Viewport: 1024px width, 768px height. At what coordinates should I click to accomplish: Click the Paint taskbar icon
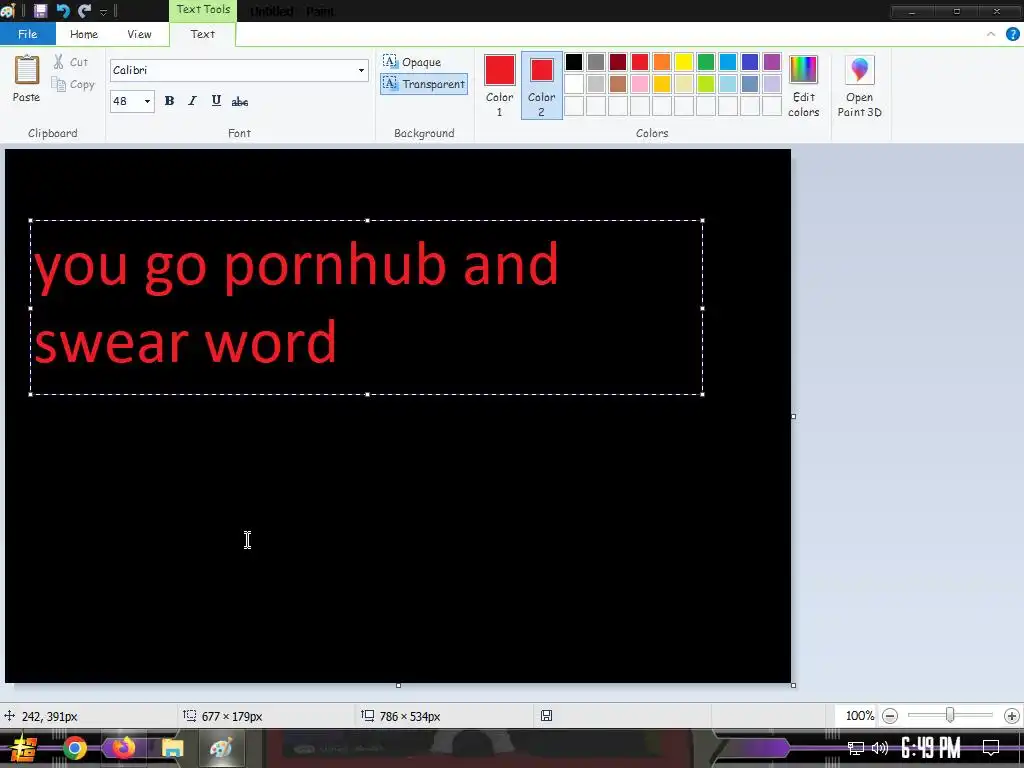tap(221, 748)
